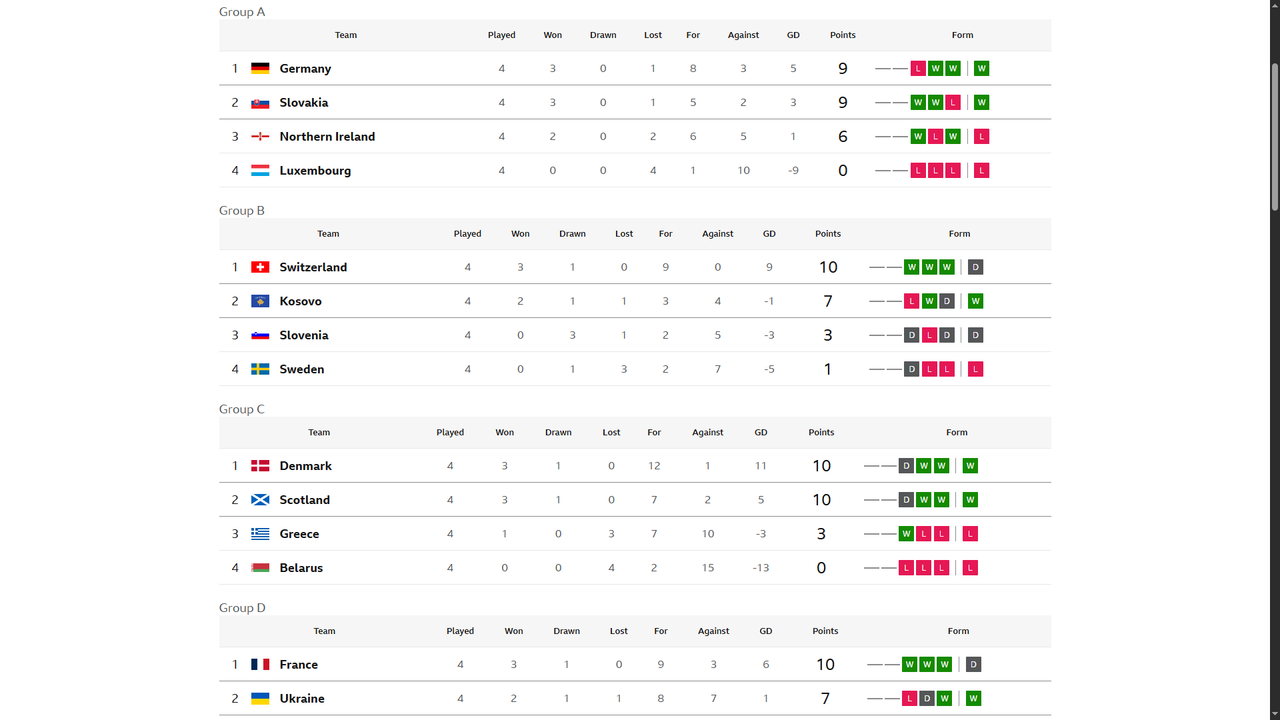
Task: Click Group A Points column header
Action: click(843, 35)
